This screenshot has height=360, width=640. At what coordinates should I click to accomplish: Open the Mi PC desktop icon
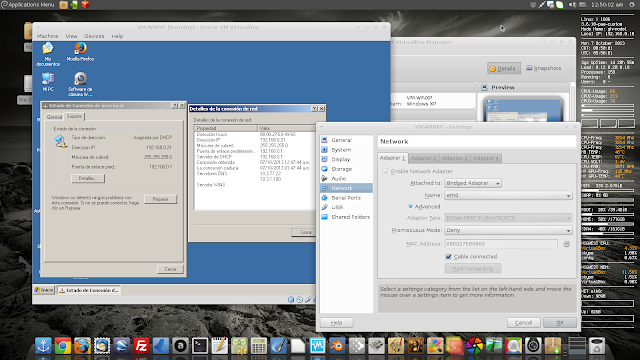(x=48, y=82)
